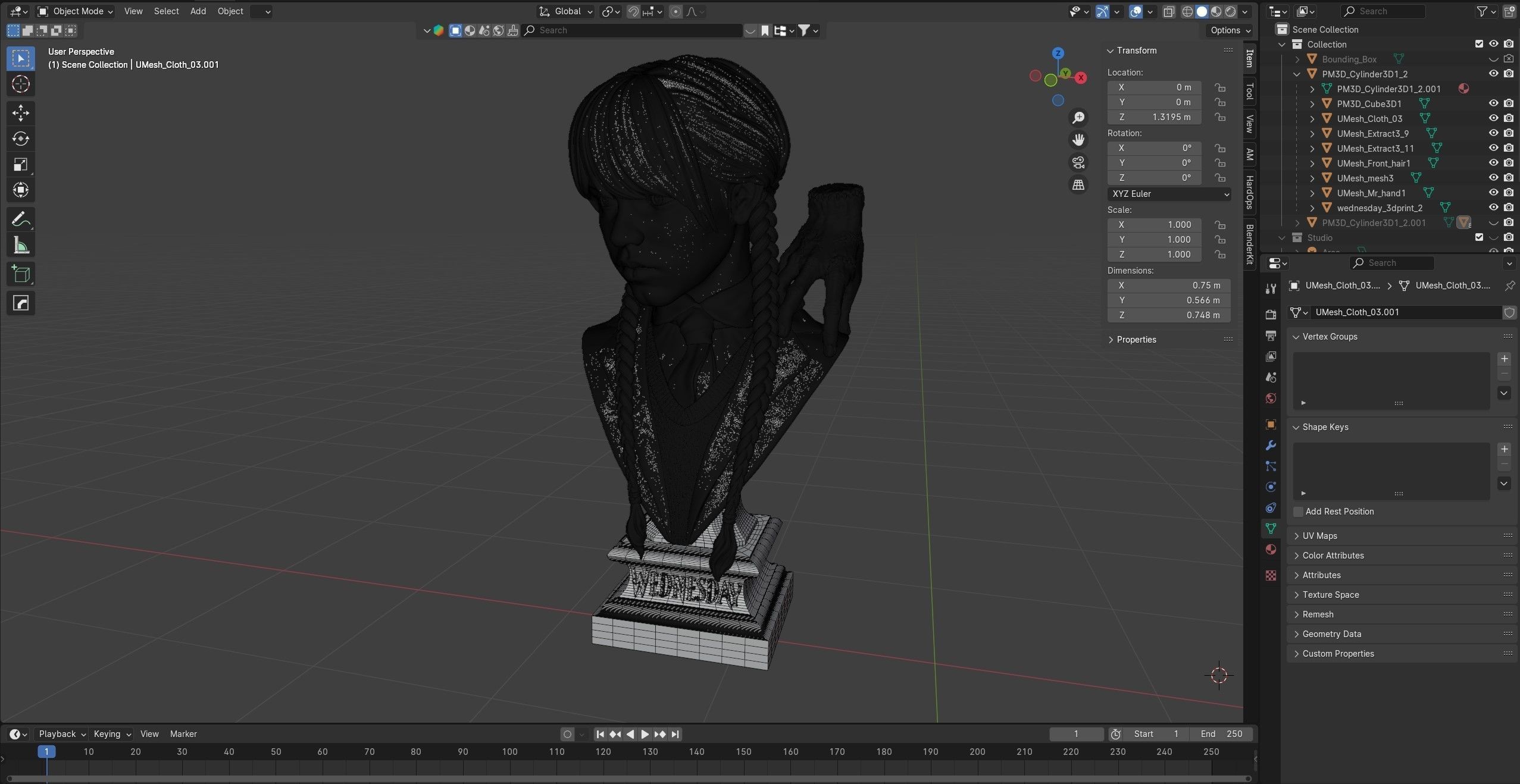Open the XYZ Euler rotation mode dropdown
This screenshot has height=784, width=1520.
point(1169,194)
